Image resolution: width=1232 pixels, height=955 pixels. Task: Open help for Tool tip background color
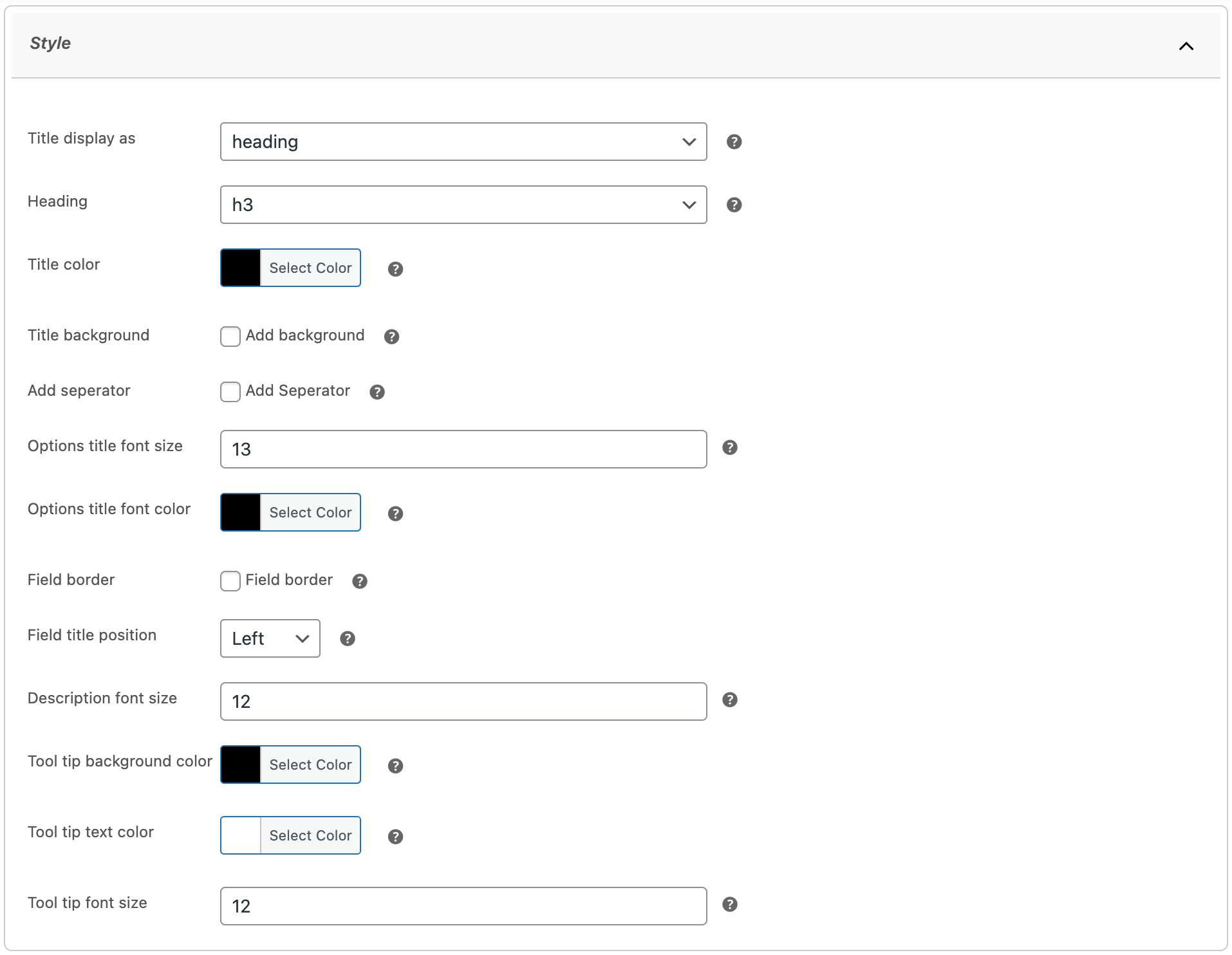pyautogui.click(x=395, y=766)
